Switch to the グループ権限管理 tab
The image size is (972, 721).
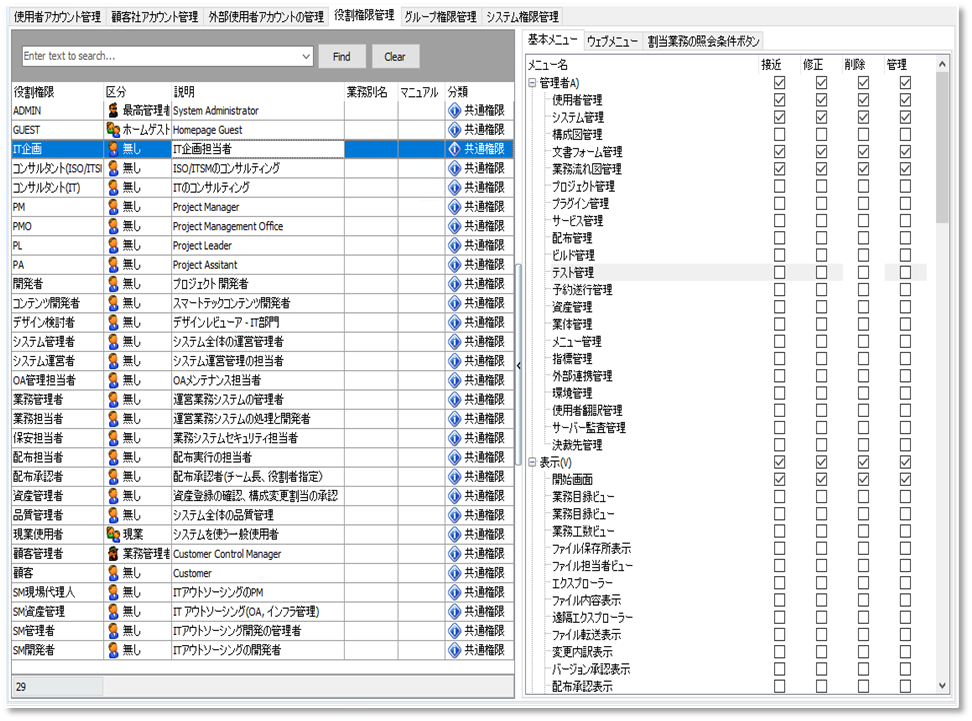tap(439, 17)
